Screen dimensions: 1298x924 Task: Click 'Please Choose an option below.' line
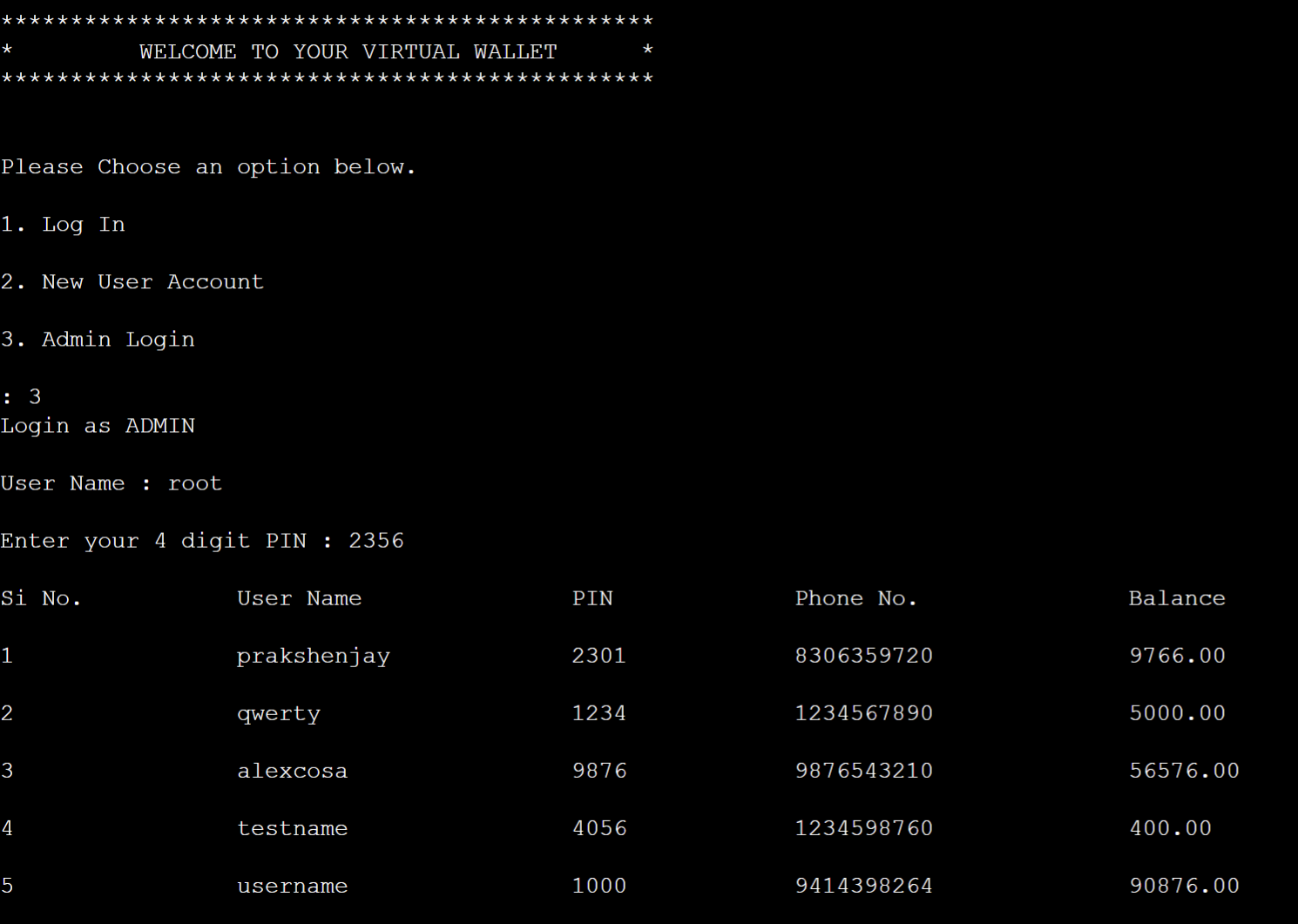pyautogui.click(x=208, y=166)
